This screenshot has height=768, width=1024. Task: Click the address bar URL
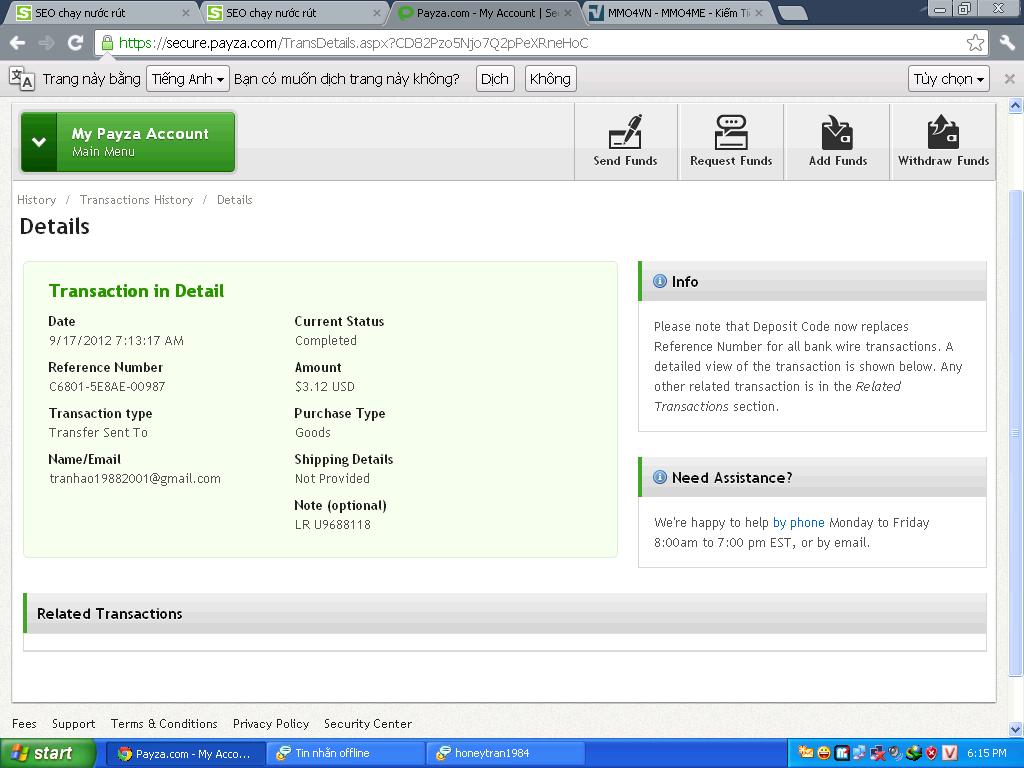tap(353, 43)
